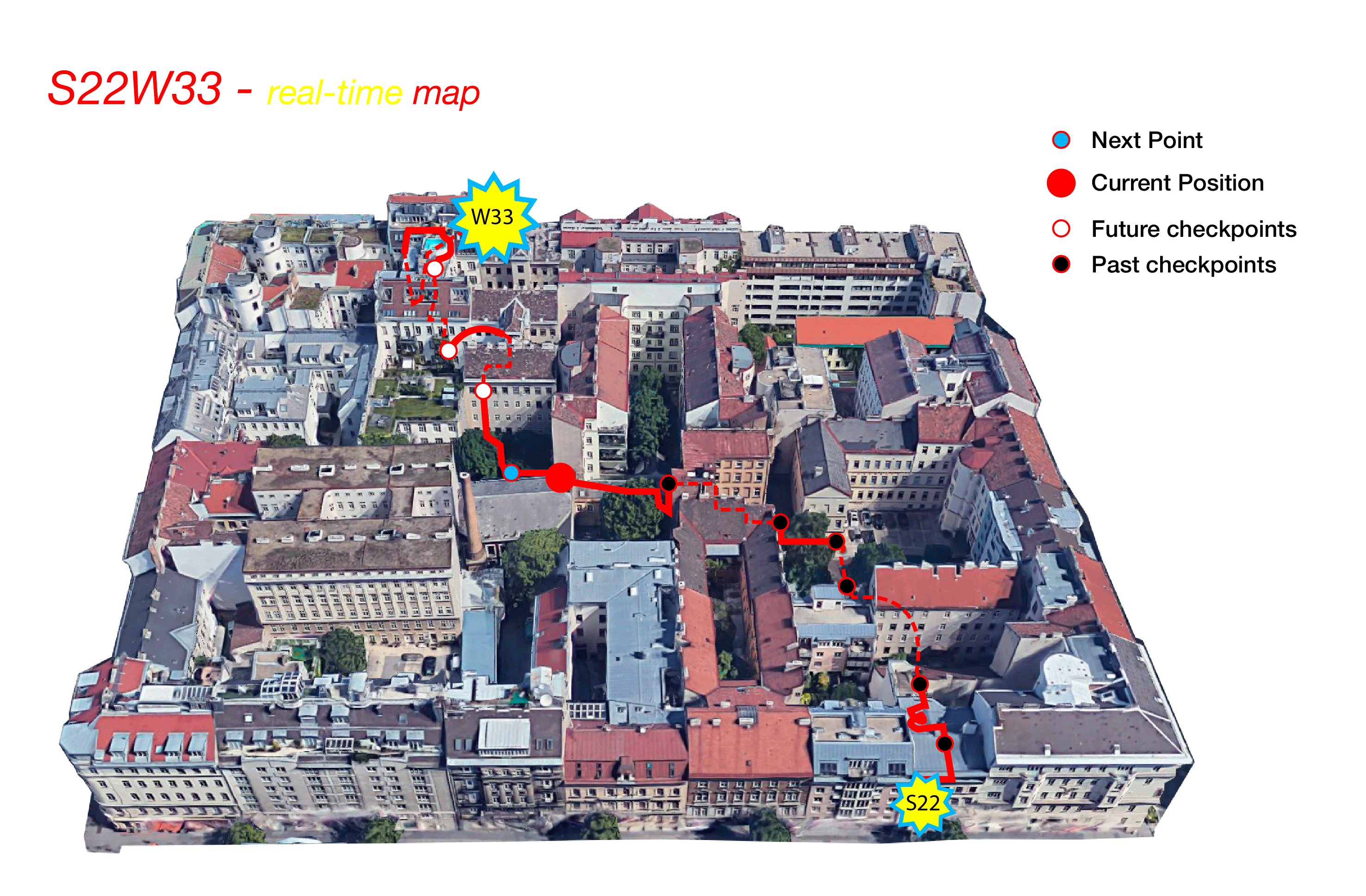Click the 'Next Point' legend label
This screenshot has width=1366, height=896.
click(x=1146, y=141)
